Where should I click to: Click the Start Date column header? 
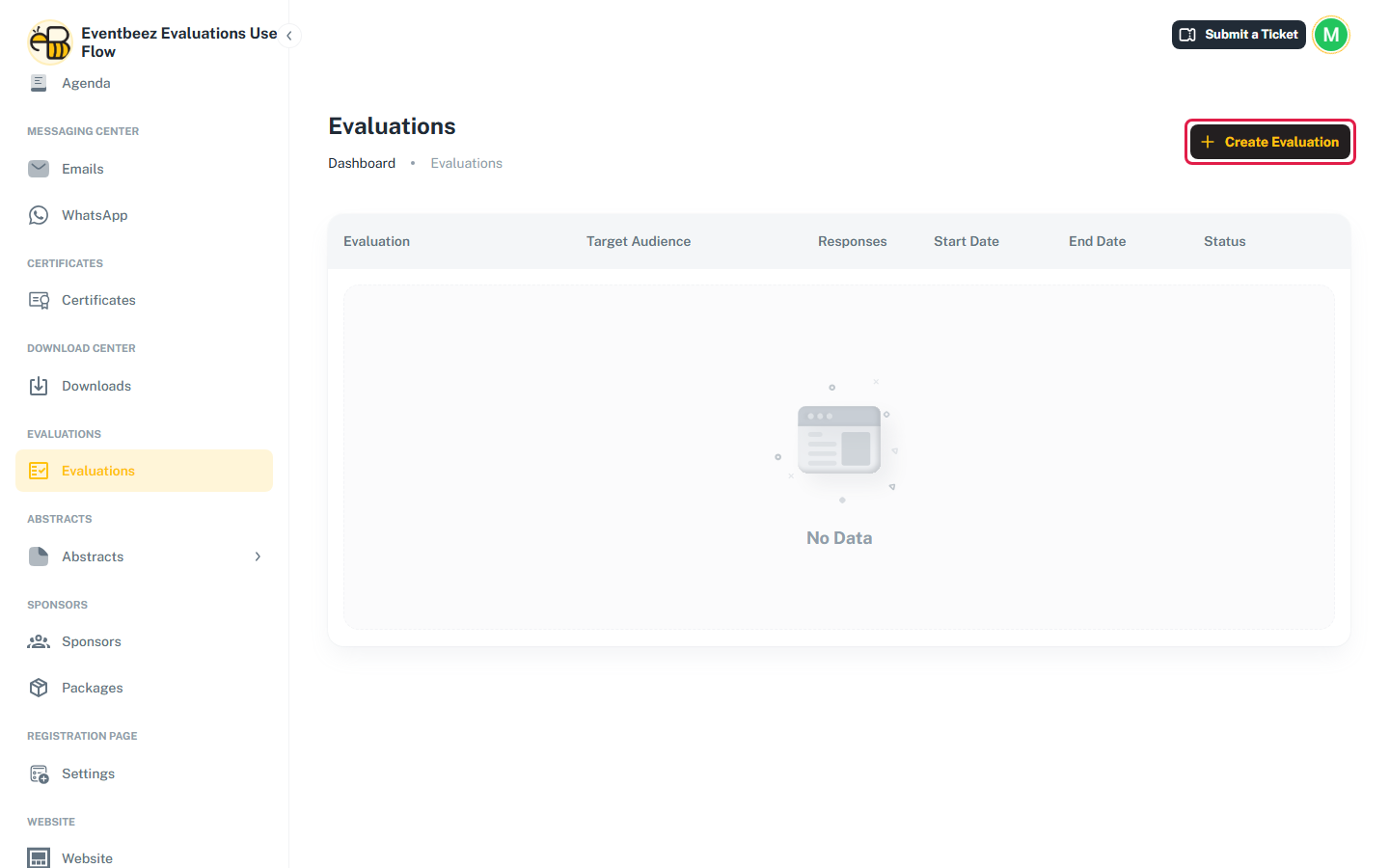(x=967, y=241)
